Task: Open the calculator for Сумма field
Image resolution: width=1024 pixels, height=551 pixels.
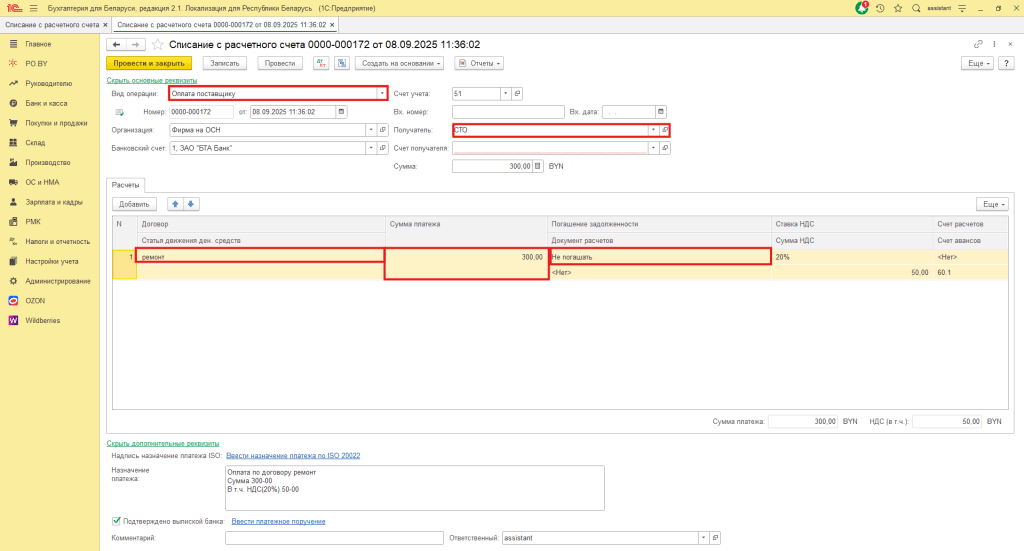Action: coord(537,166)
